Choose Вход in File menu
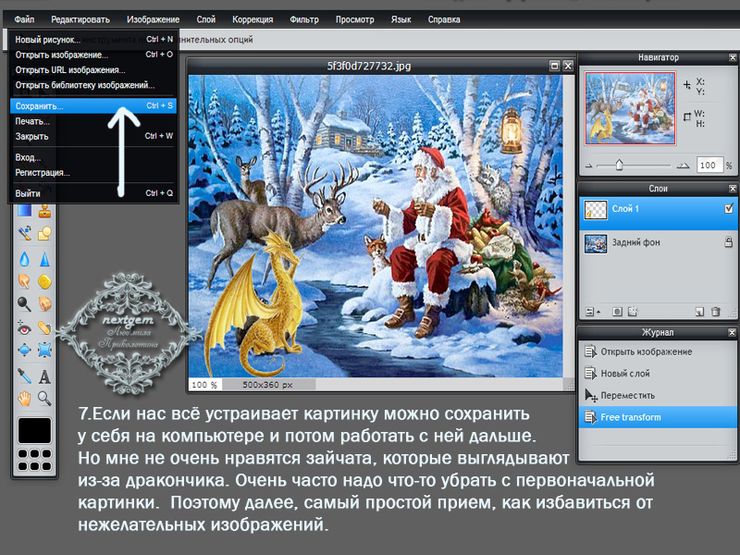 point(93,157)
